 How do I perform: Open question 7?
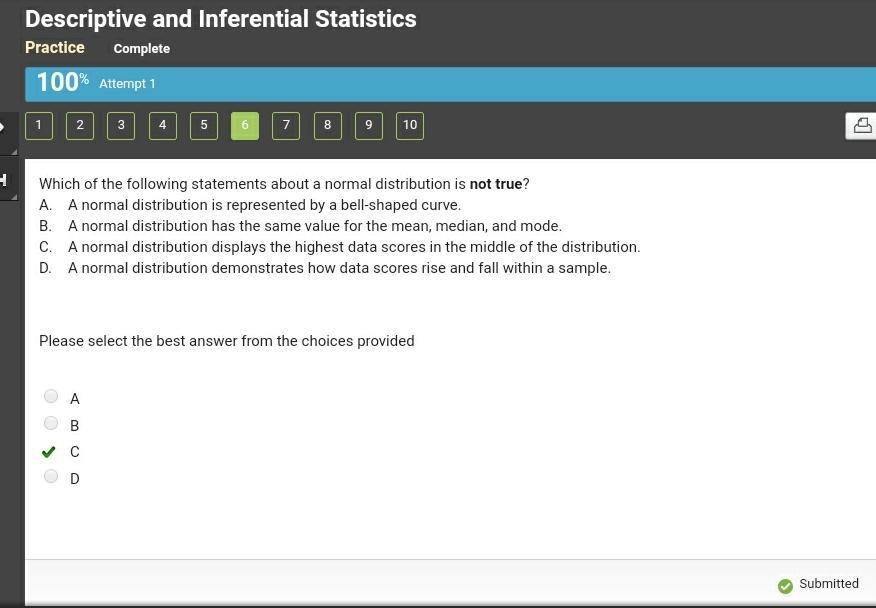pyautogui.click(x=286, y=126)
